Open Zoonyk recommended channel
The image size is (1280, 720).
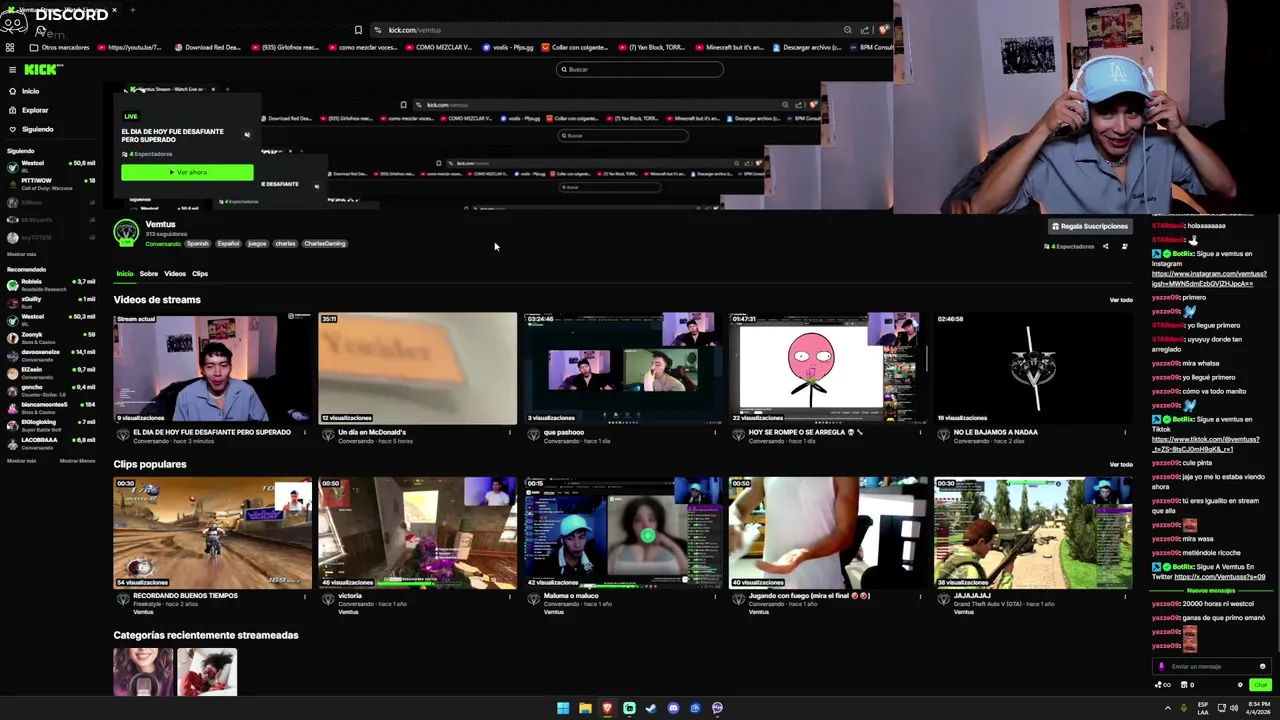pyautogui.click(x=50, y=337)
